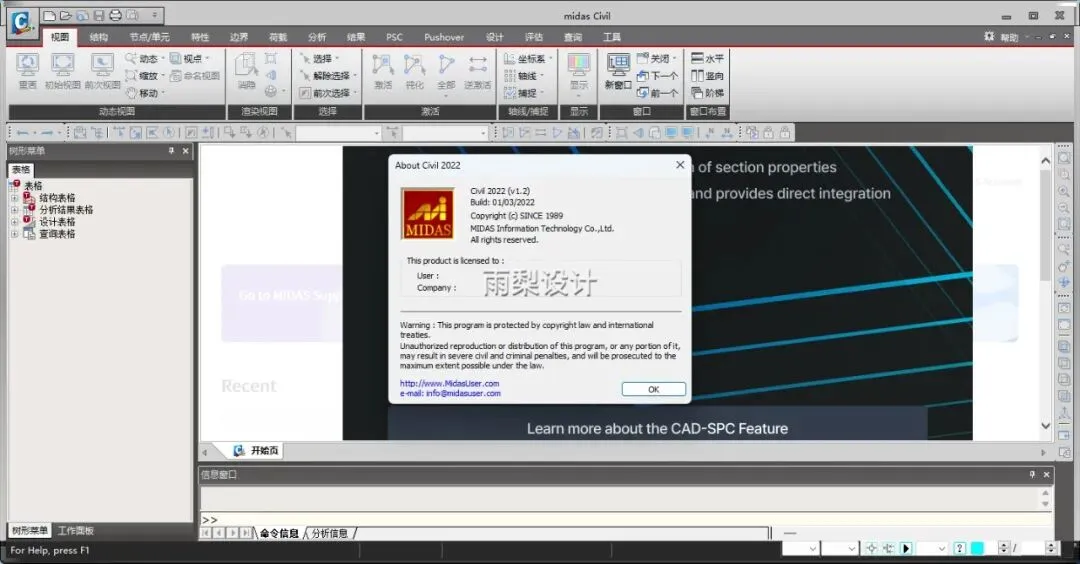Click OK in About Civil 2022 dialog
The width and height of the screenshot is (1080, 564).
coord(653,389)
